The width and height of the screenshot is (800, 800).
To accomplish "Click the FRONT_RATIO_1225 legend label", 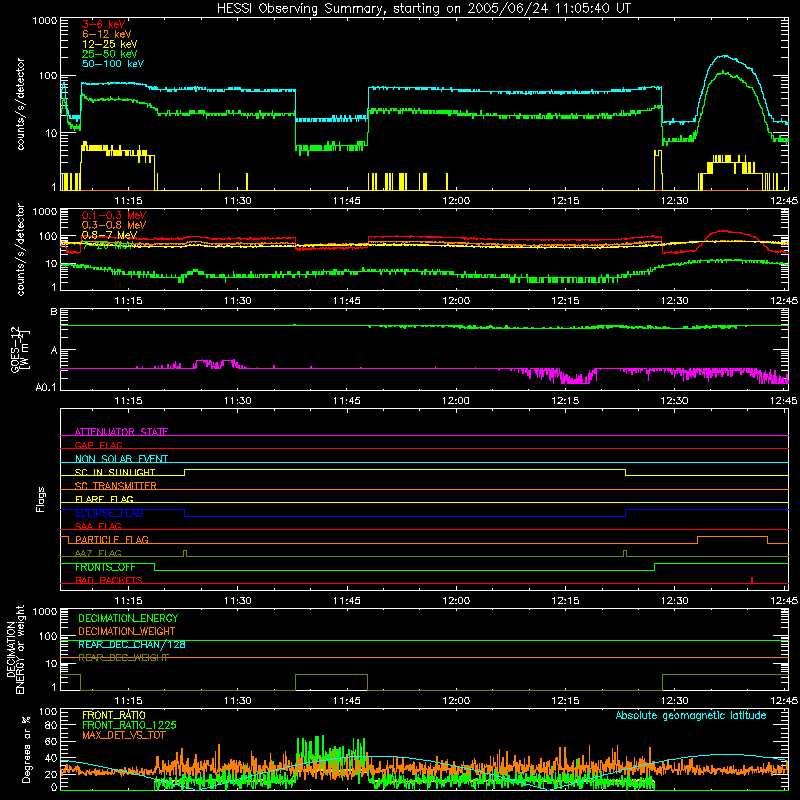I will pyautogui.click(x=129, y=725).
